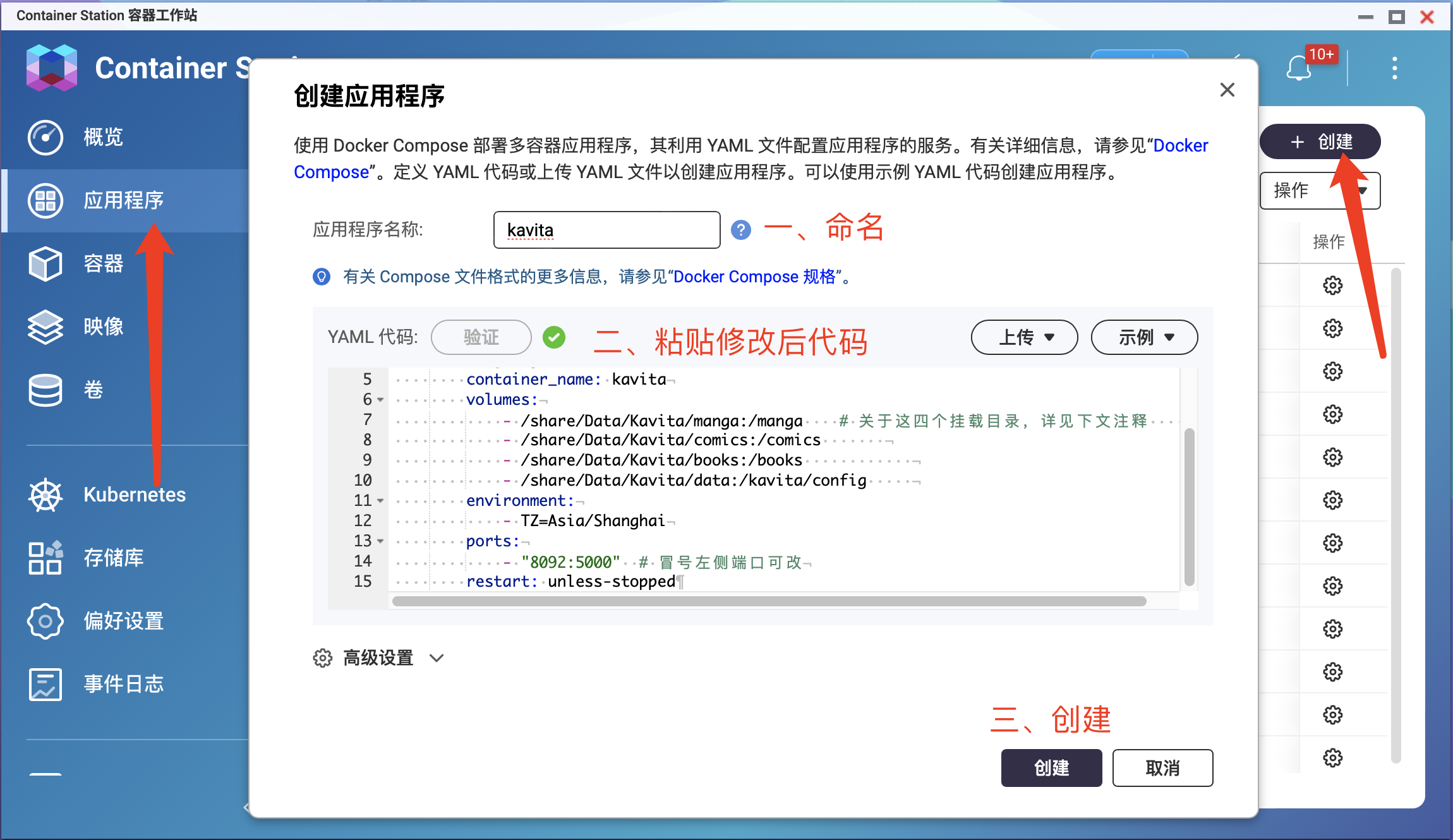1453x840 pixels.
Task: Open the three-dot more menu
Action: [1394, 68]
